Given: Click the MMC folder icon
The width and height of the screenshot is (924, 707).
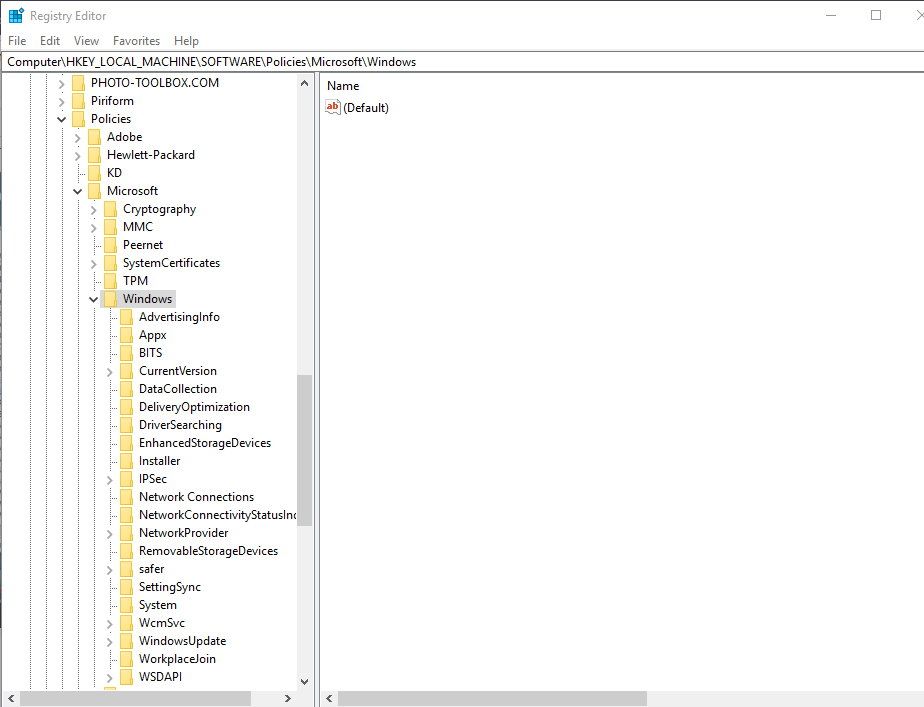Looking at the screenshot, I should point(110,227).
